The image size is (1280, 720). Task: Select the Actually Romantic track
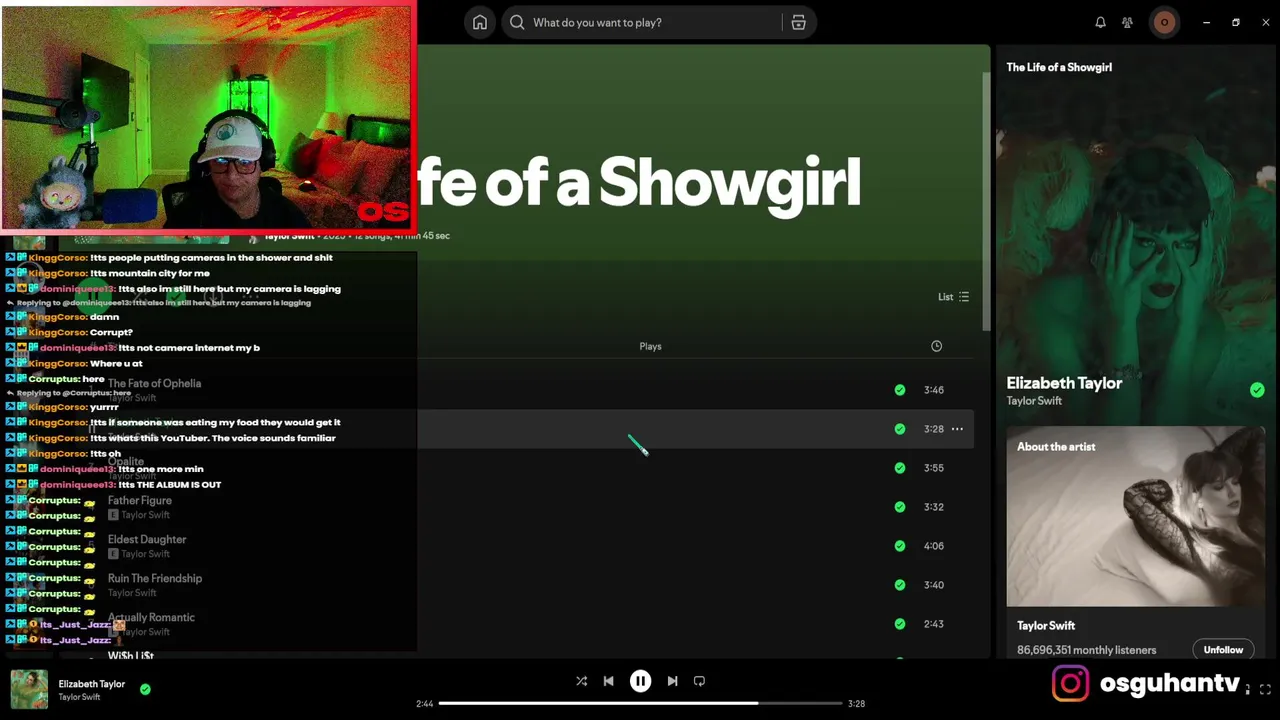[x=151, y=618]
